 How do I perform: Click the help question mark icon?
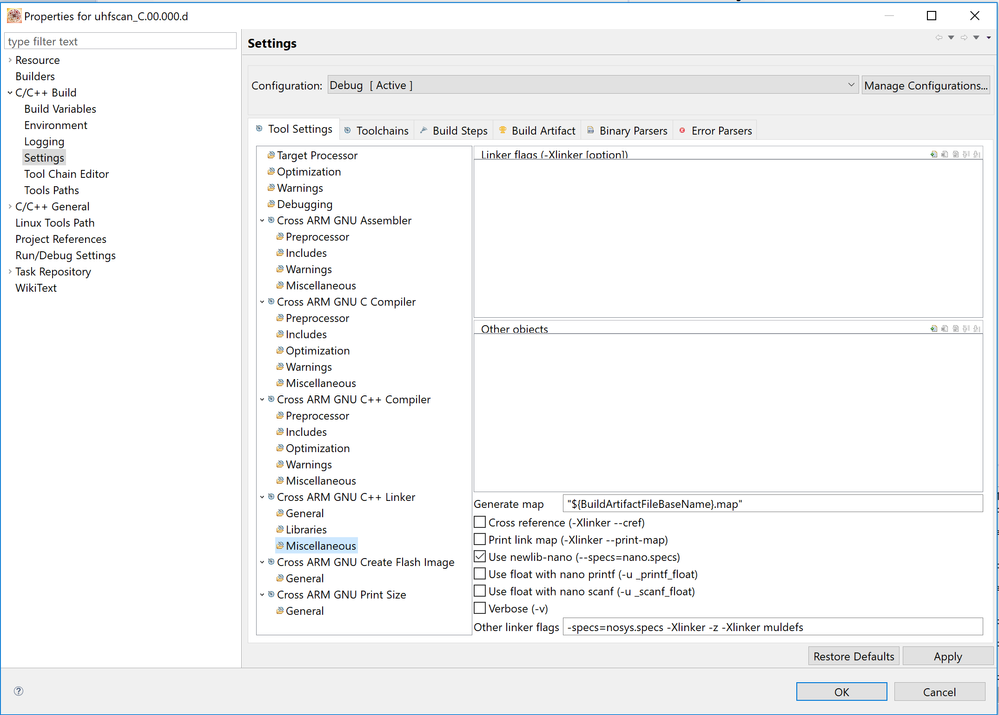(18, 691)
